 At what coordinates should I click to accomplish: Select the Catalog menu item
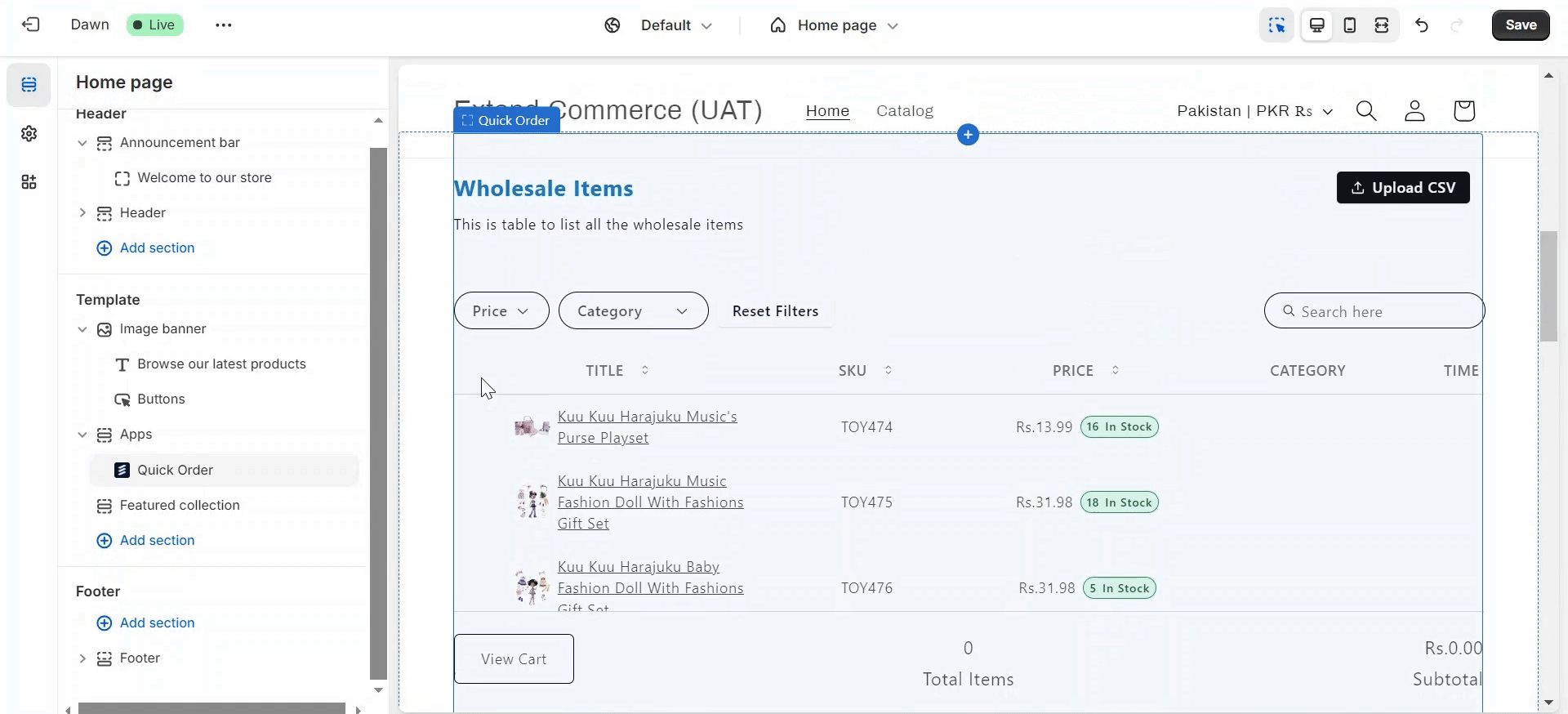pos(905,110)
